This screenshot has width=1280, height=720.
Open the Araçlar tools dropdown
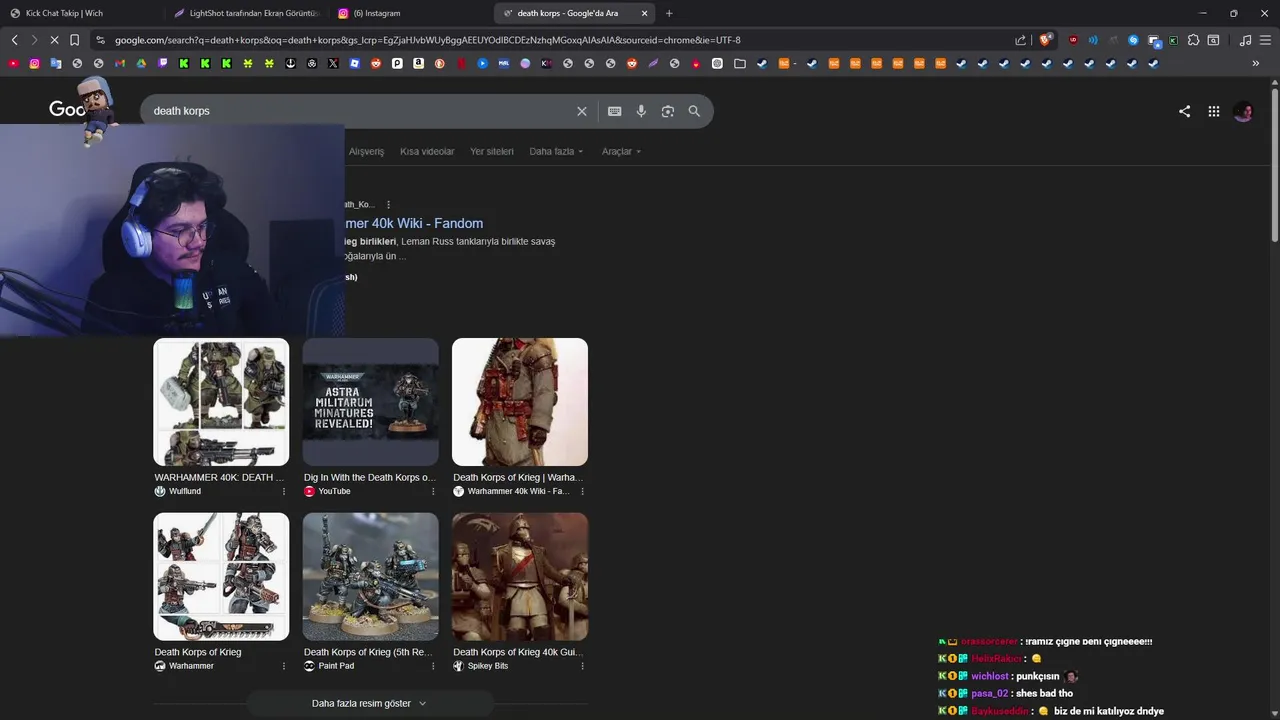coord(621,151)
